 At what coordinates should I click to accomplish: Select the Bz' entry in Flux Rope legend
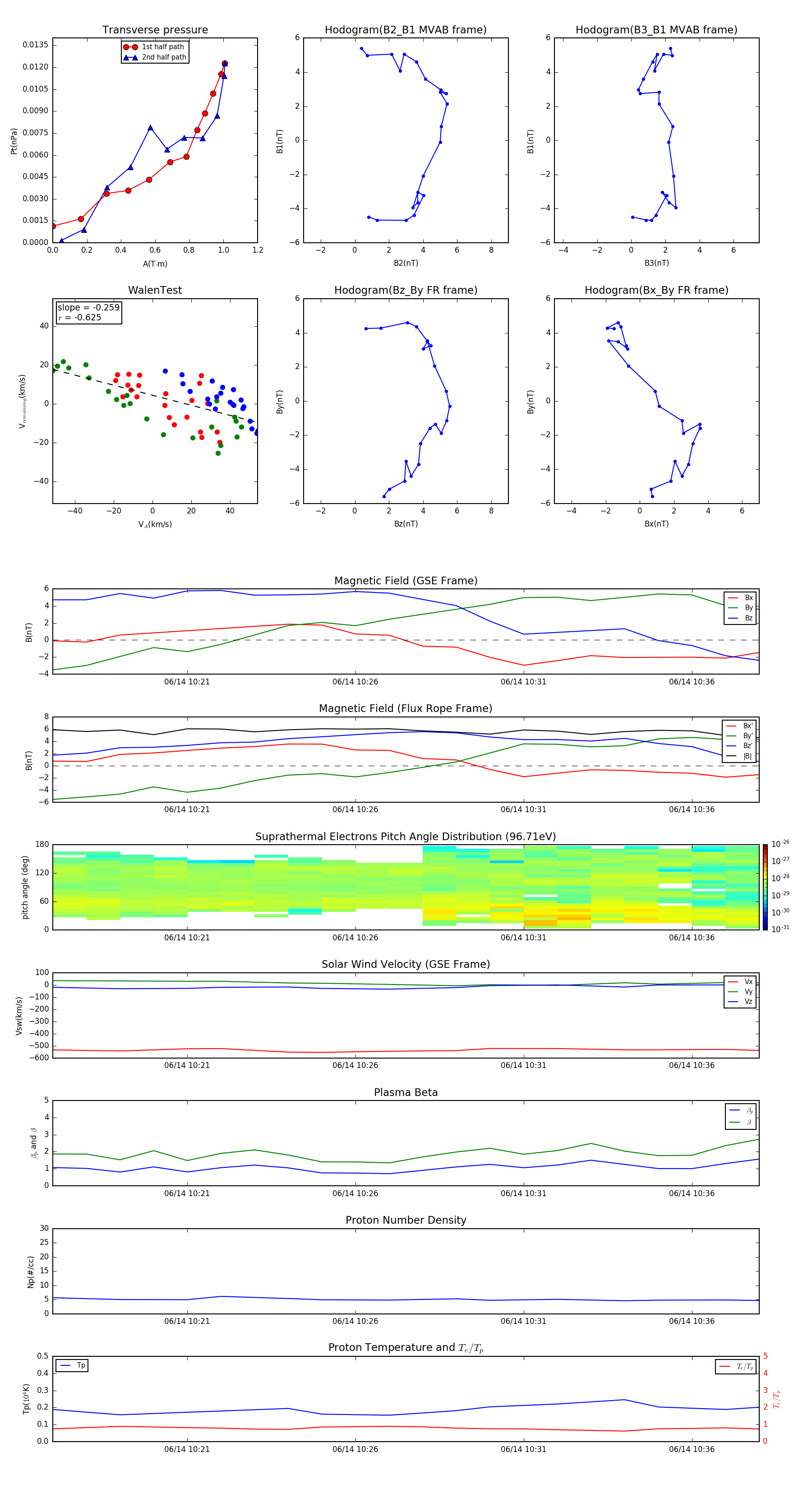click(x=740, y=746)
